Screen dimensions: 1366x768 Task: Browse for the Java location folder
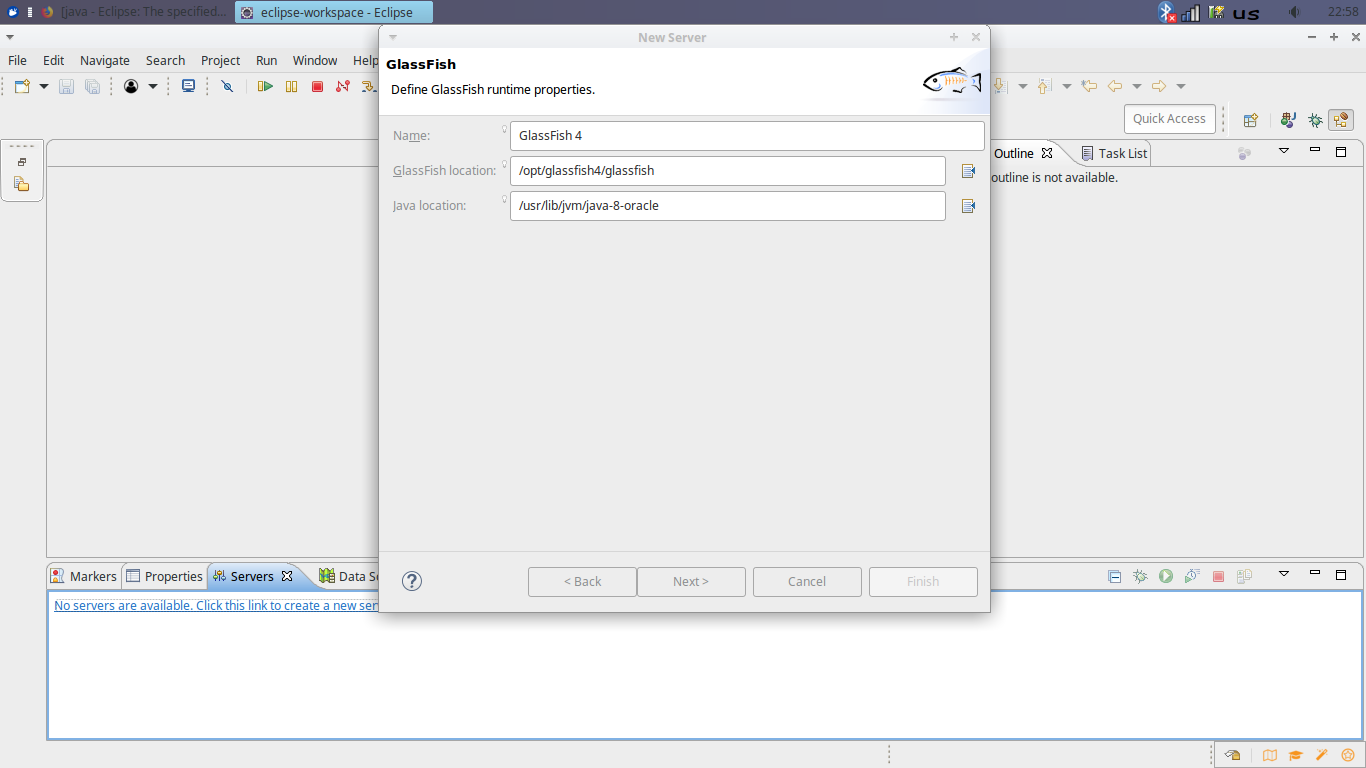coord(968,206)
